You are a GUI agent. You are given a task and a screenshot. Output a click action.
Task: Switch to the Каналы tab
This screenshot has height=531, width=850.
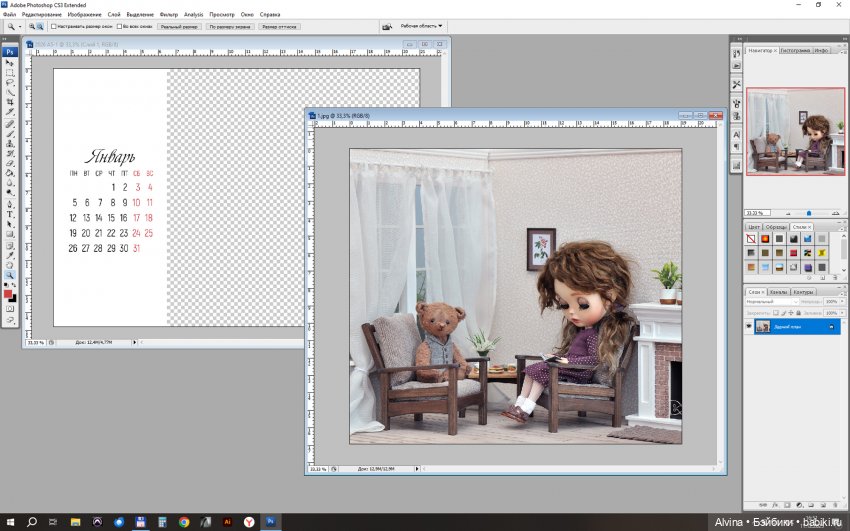[x=778, y=292]
